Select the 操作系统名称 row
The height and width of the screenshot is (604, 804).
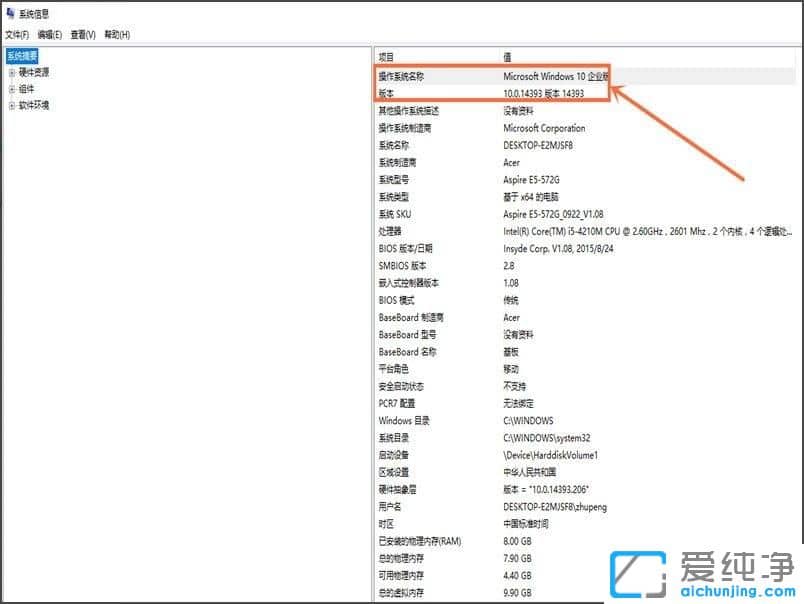point(450,76)
